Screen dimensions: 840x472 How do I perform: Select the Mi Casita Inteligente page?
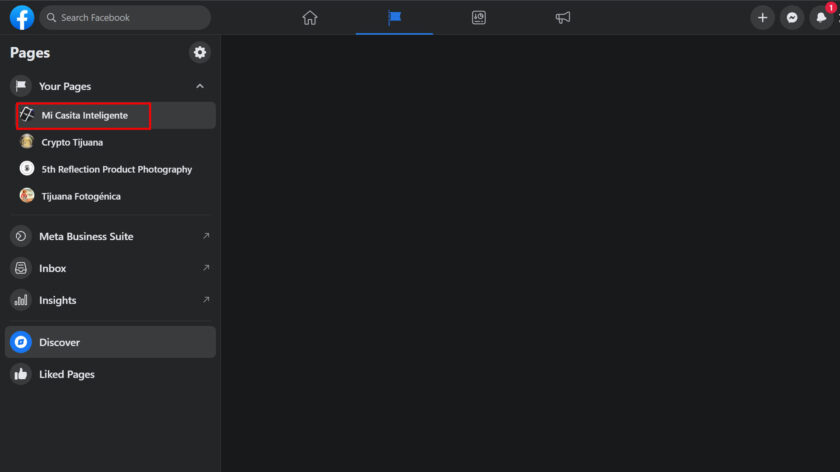pyautogui.click(x=85, y=115)
